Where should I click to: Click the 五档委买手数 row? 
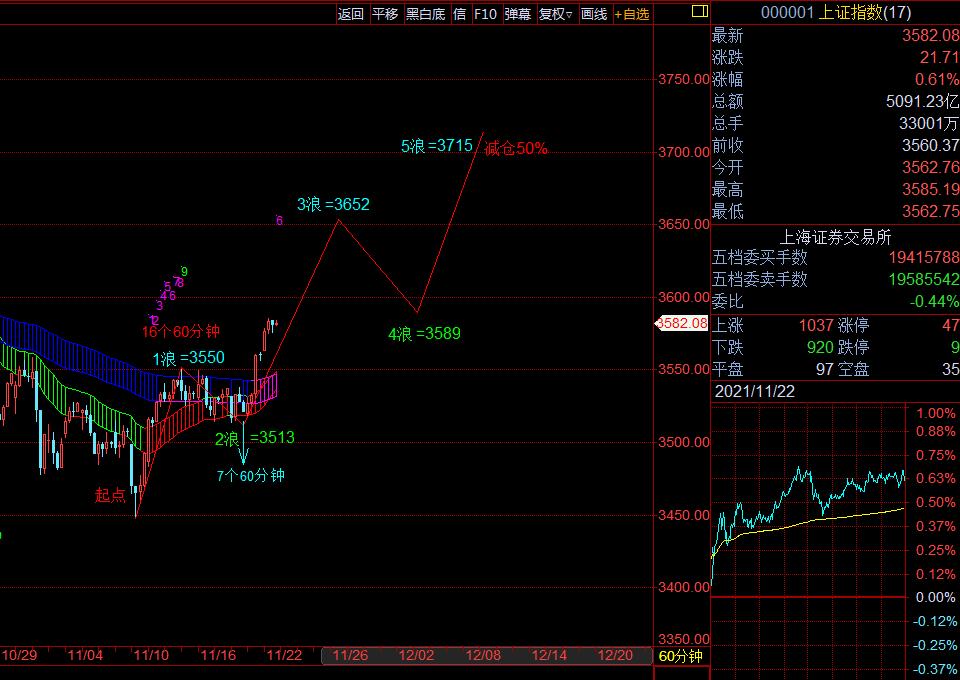click(x=835, y=257)
